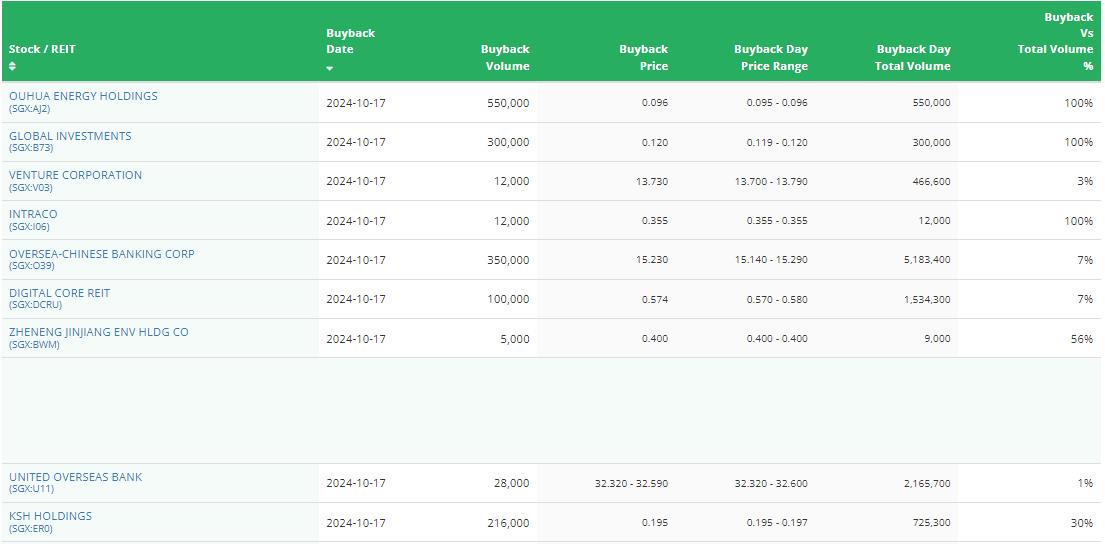1105x544 pixels.
Task: Click buyback volume 28,000 cell
Action: point(511,483)
